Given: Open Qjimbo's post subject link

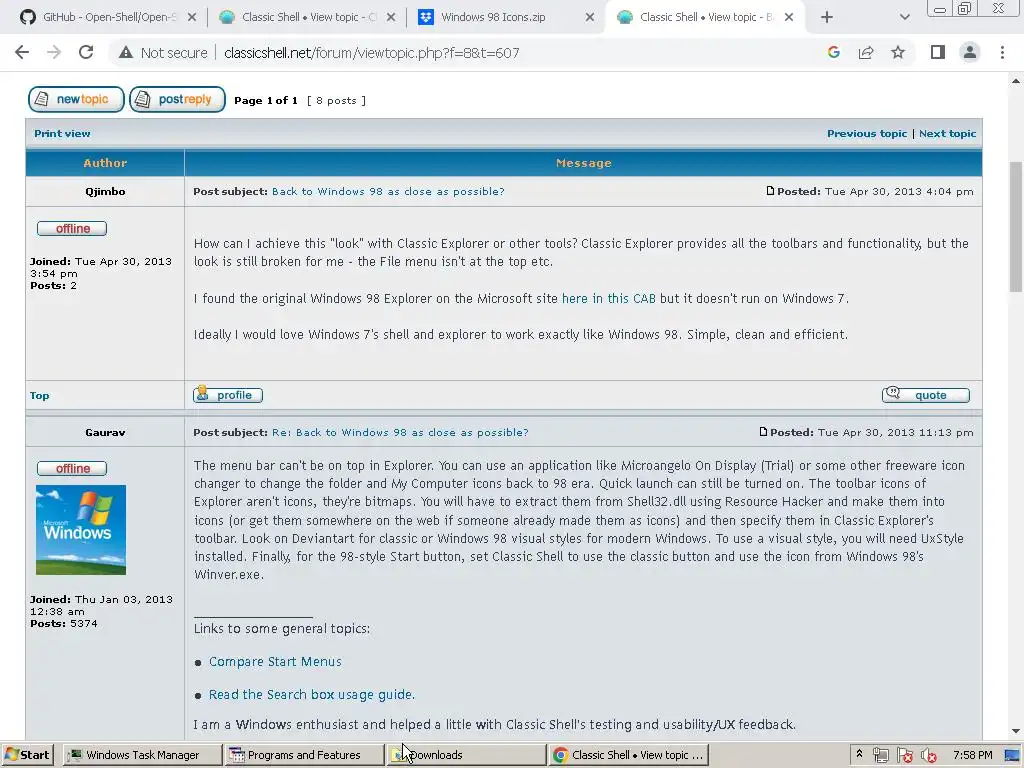Looking at the screenshot, I should tap(388, 191).
